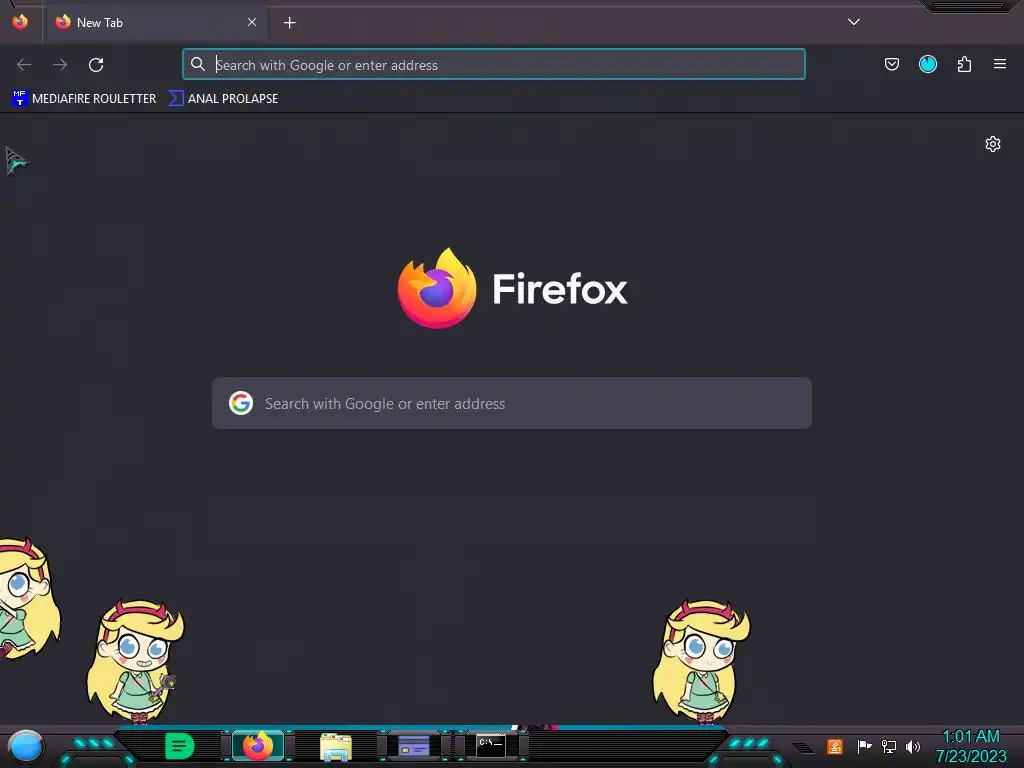Open the Action Center flag icon
The image size is (1024, 768).
[864, 746]
